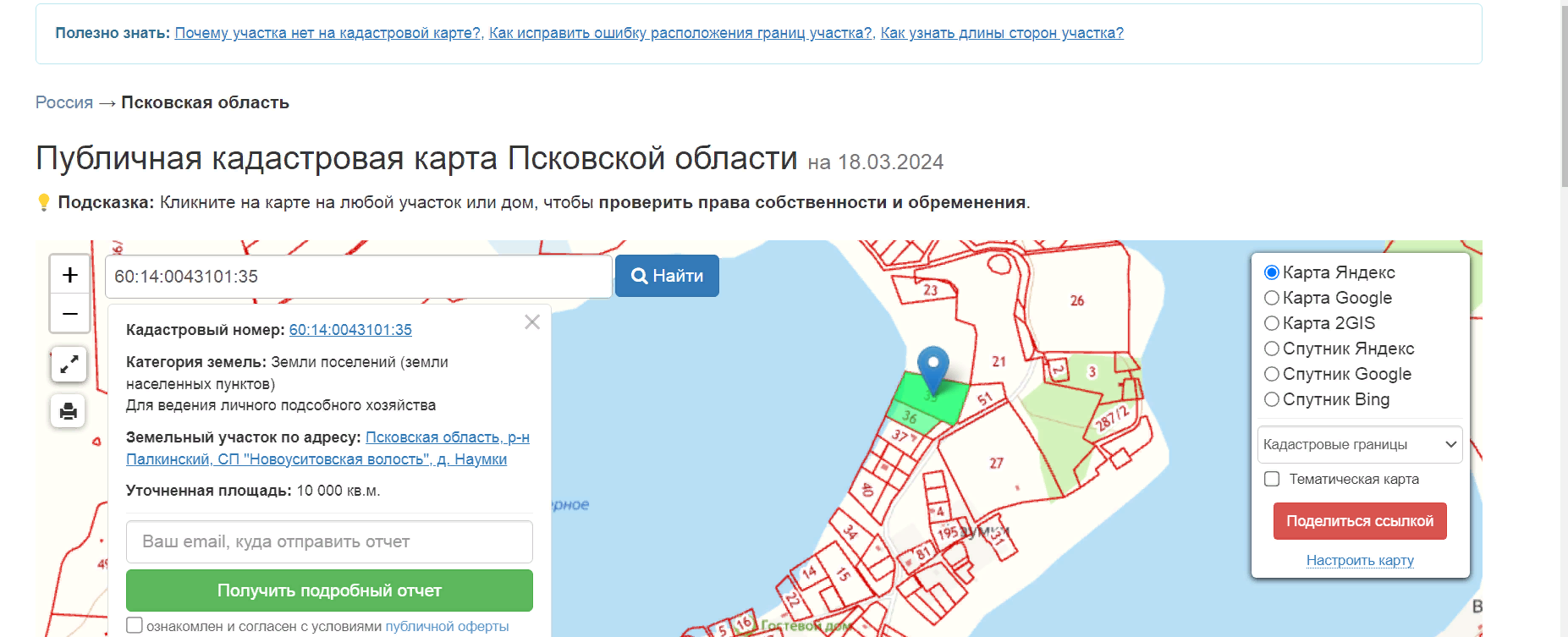Open the Настроить карту link

tap(1360, 560)
